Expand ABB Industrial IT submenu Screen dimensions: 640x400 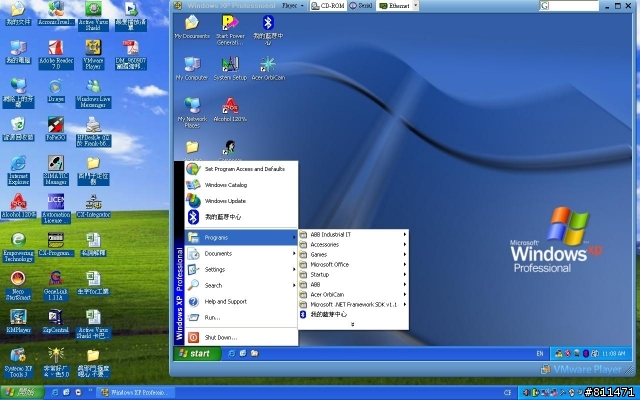pyautogui.click(x=353, y=234)
